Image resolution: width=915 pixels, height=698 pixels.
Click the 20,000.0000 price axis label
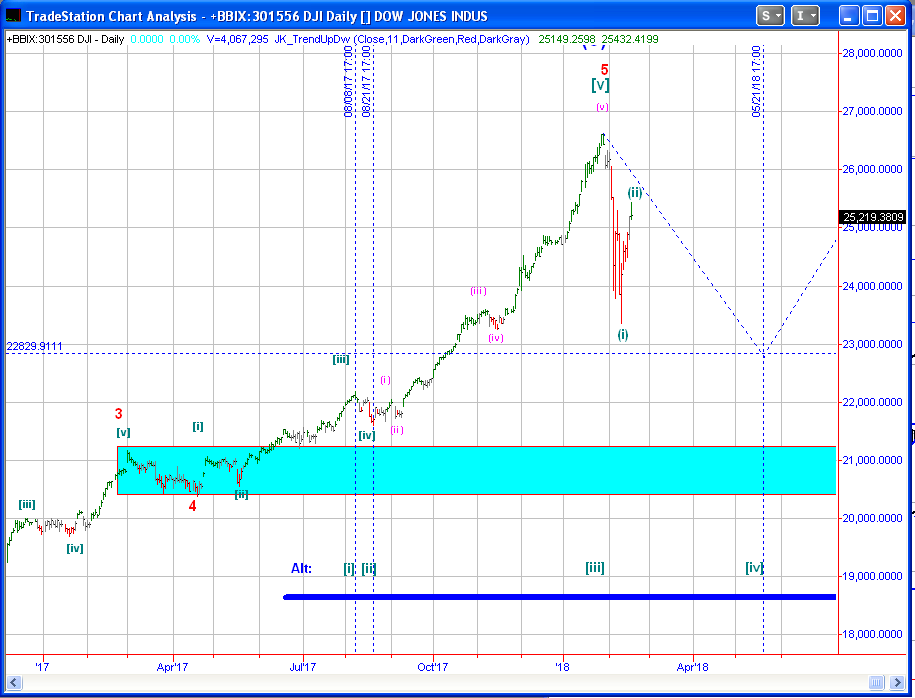[x=872, y=518]
